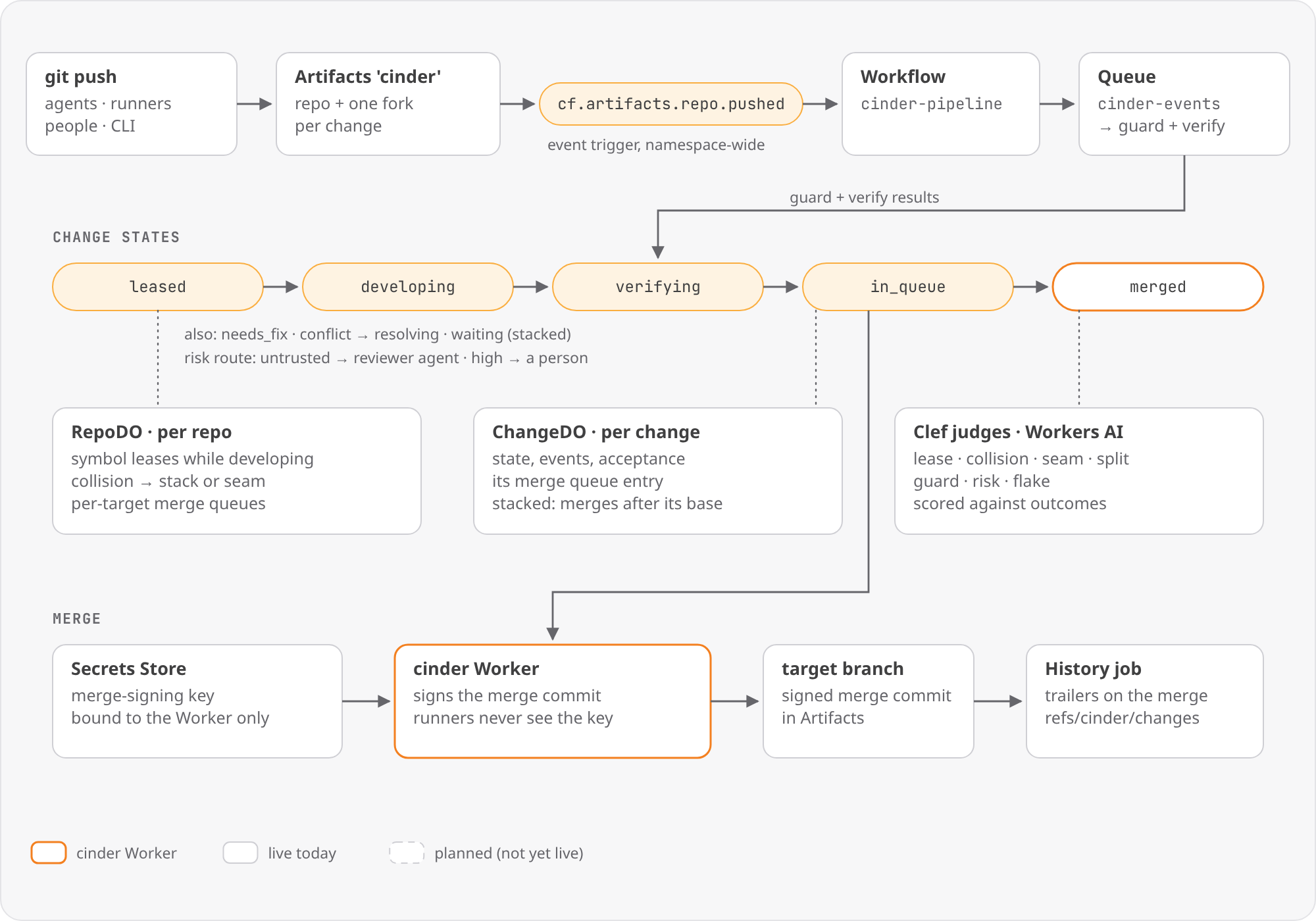Select the leased state pill

(x=158, y=287)
